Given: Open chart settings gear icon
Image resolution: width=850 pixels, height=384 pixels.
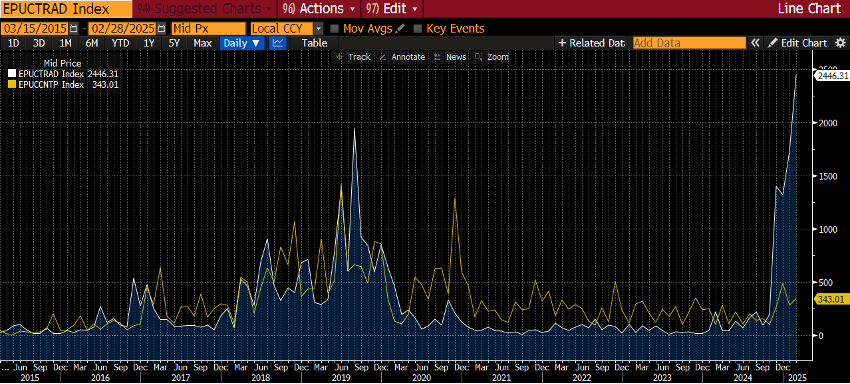Looking at the screenshot, I should coord(840,43).
